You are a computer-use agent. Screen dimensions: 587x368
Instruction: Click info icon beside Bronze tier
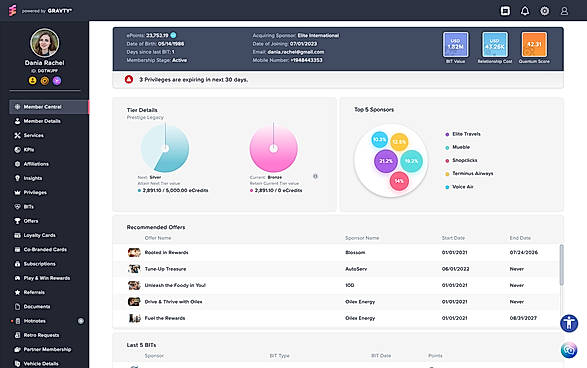[x=315, y=176]
